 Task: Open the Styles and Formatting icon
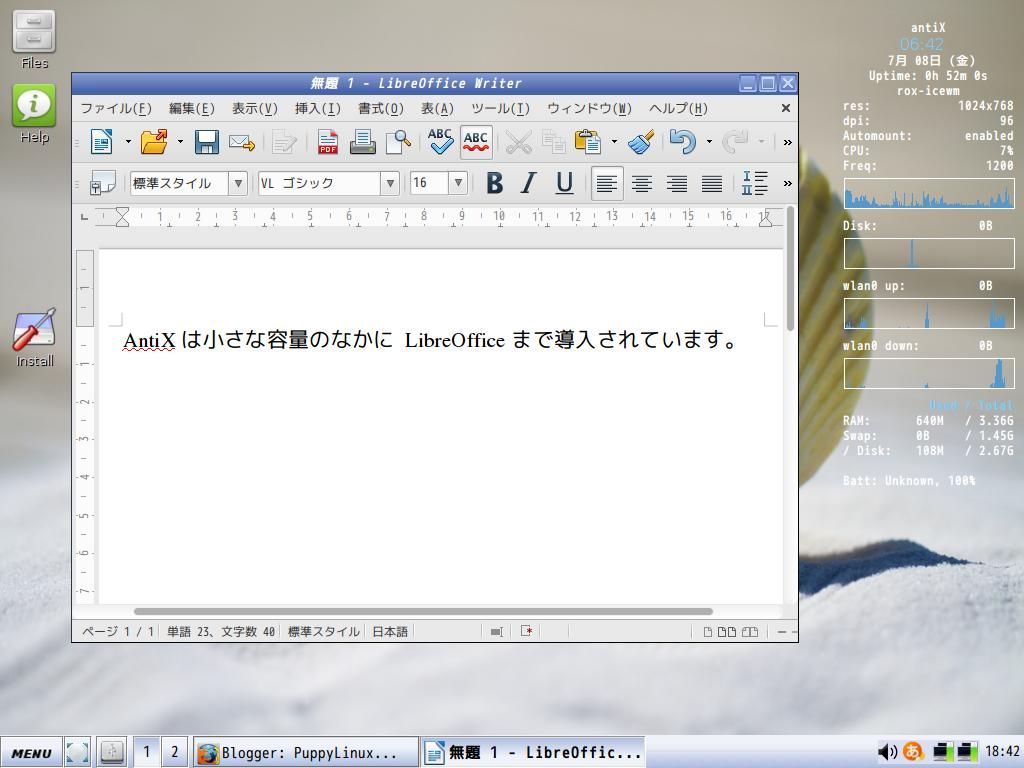[103, 184]
